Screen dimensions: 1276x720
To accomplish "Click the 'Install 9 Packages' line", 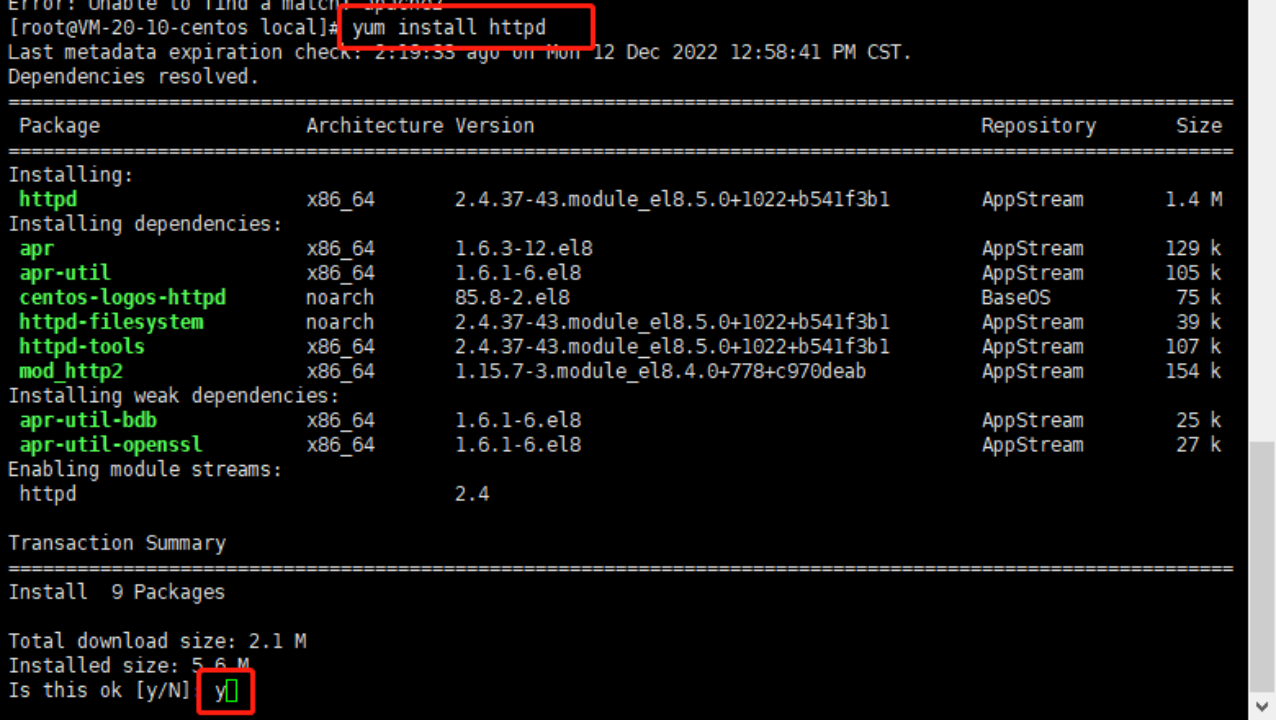I will coord(117,592).
